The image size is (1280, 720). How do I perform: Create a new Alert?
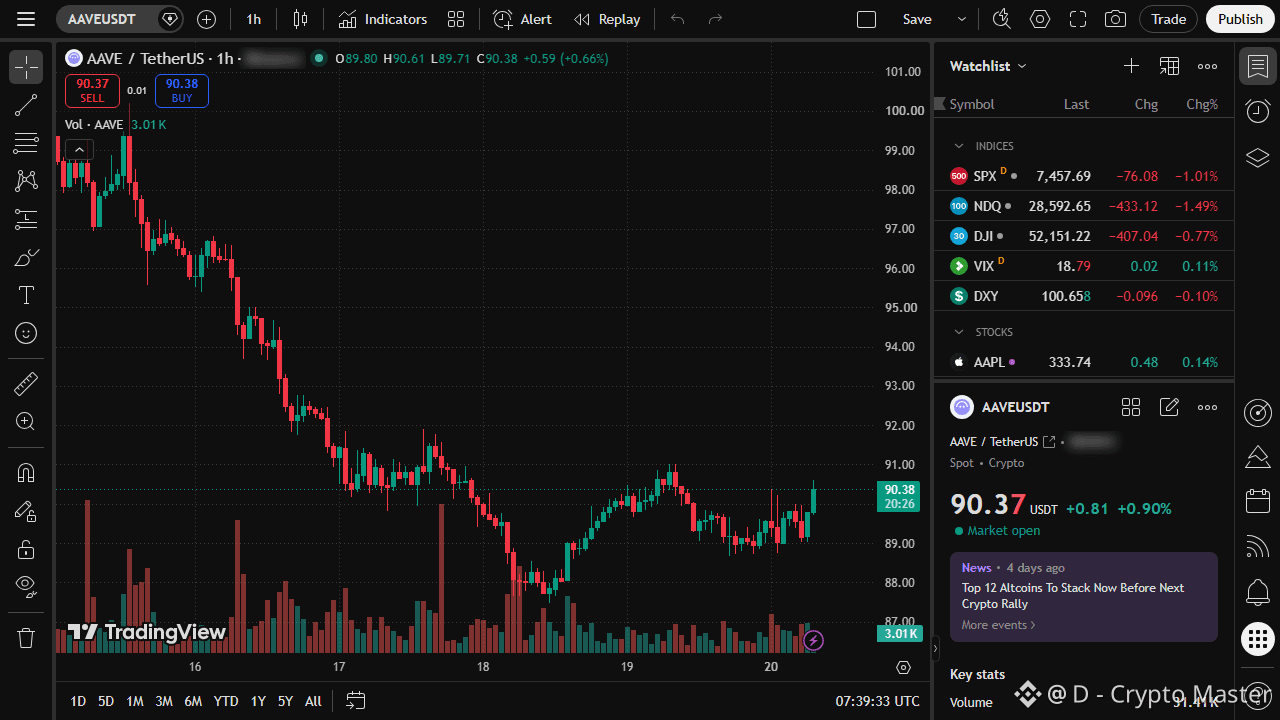(522, 19)
